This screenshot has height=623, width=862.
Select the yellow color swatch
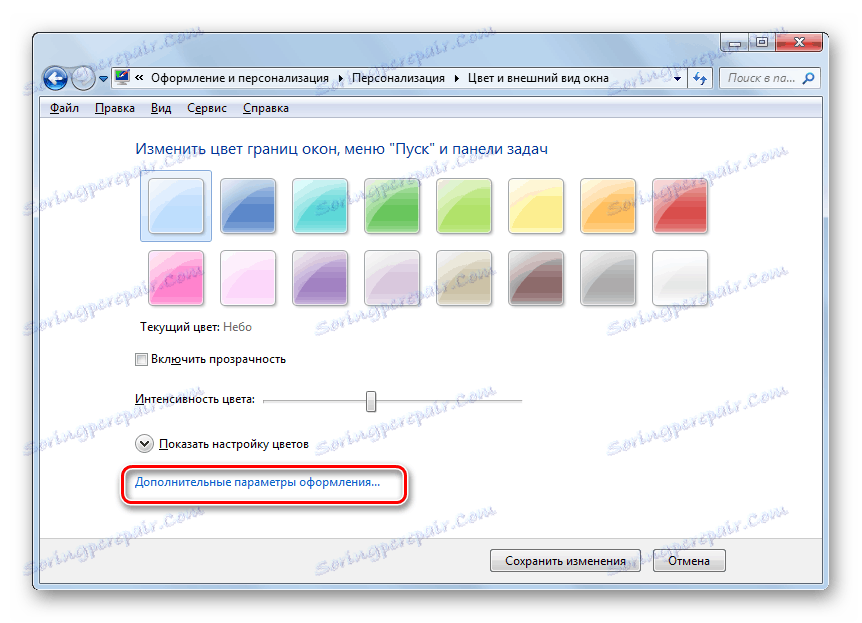(536, 206)
